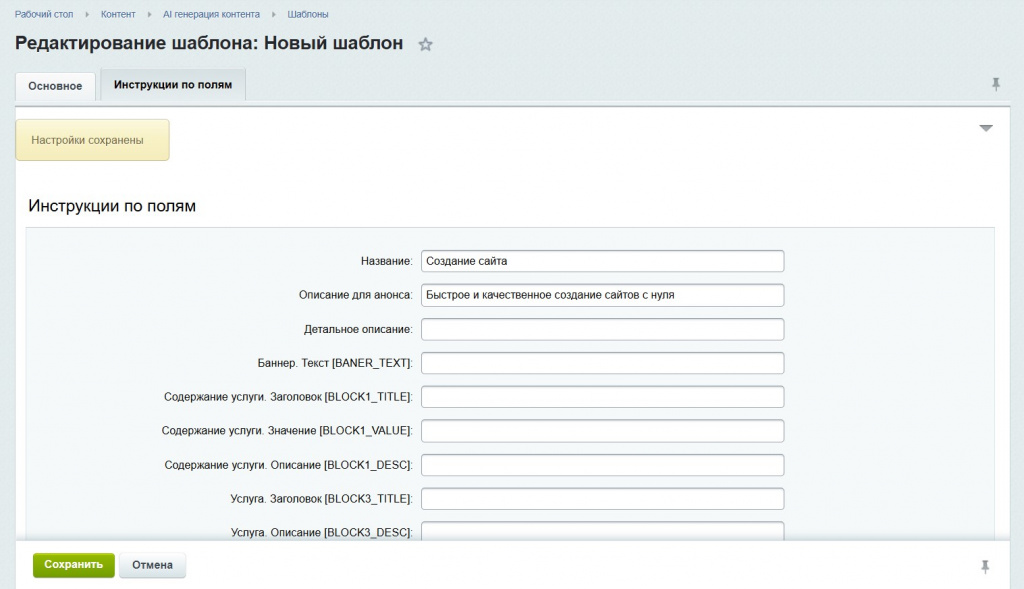This screenshot has height=589, width=1024.
Task: Open Рабочий стол breadcrumb link
Action: click(44, 14)
